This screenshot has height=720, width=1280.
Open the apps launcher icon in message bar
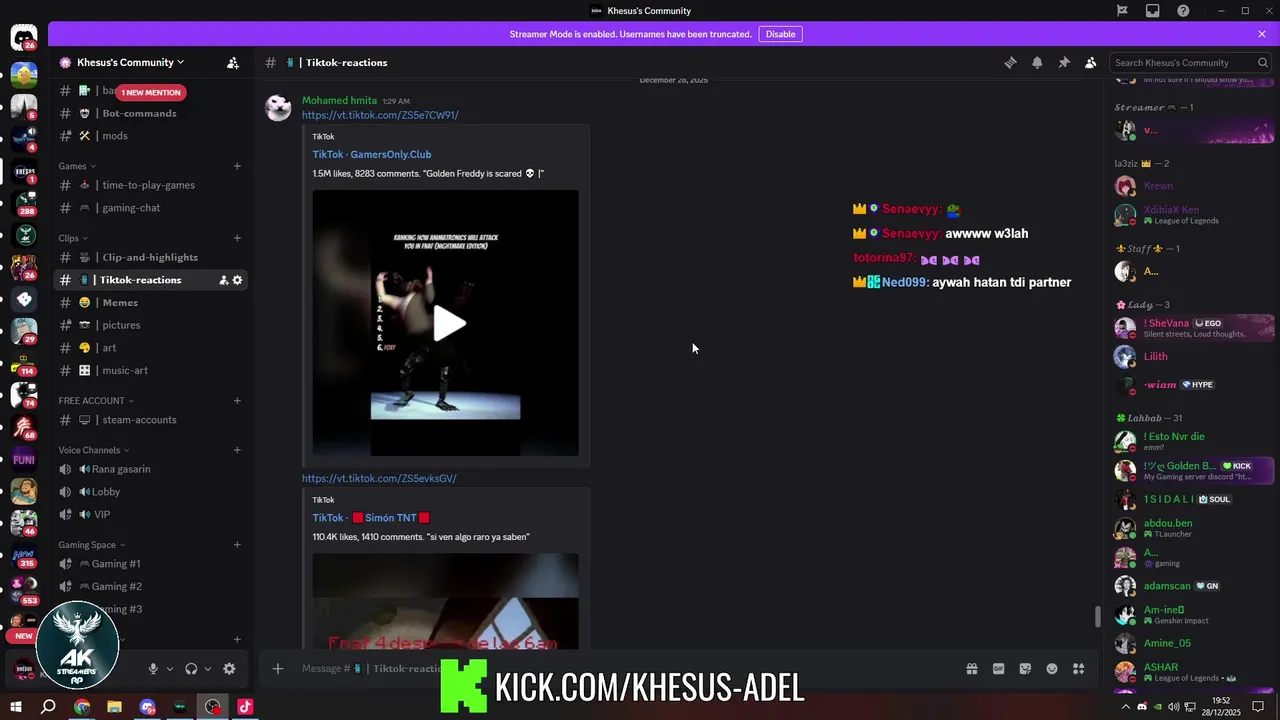(1078, 669)
